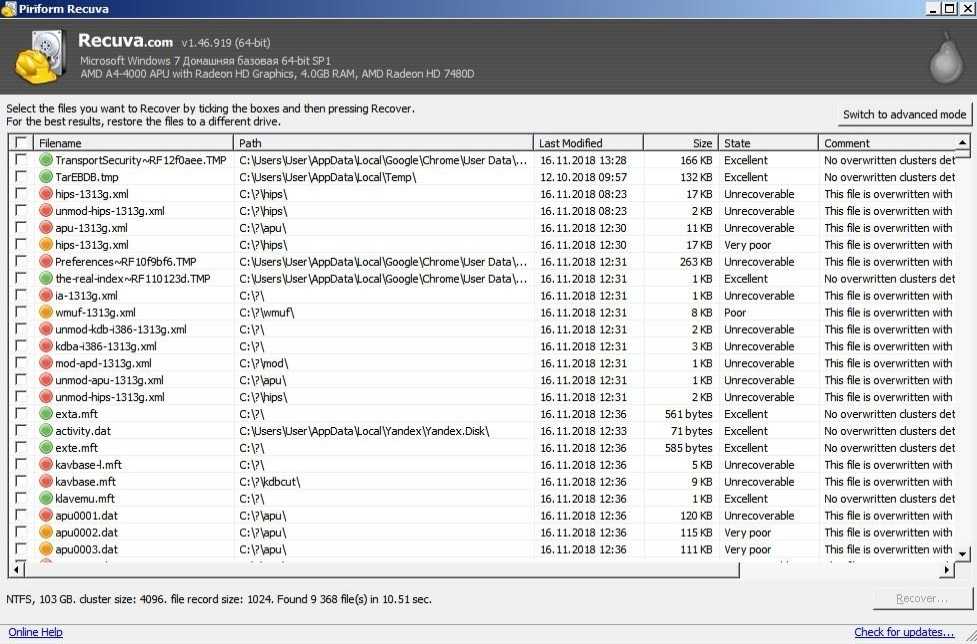Switch to advanced mode

(x=904, y=114)
